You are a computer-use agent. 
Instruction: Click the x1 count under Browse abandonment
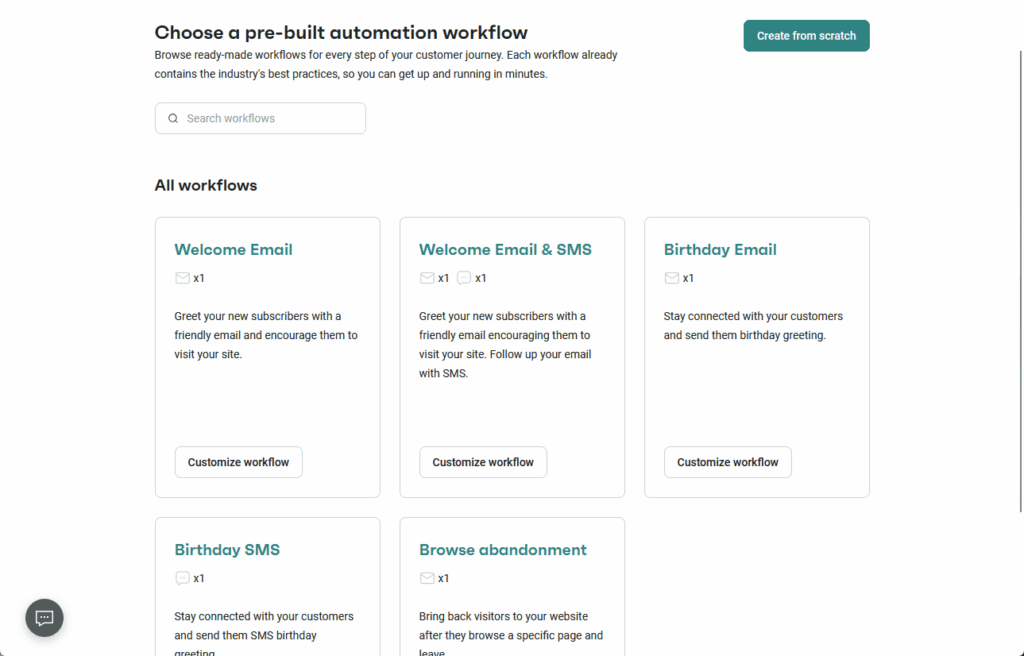click(443, 578)
